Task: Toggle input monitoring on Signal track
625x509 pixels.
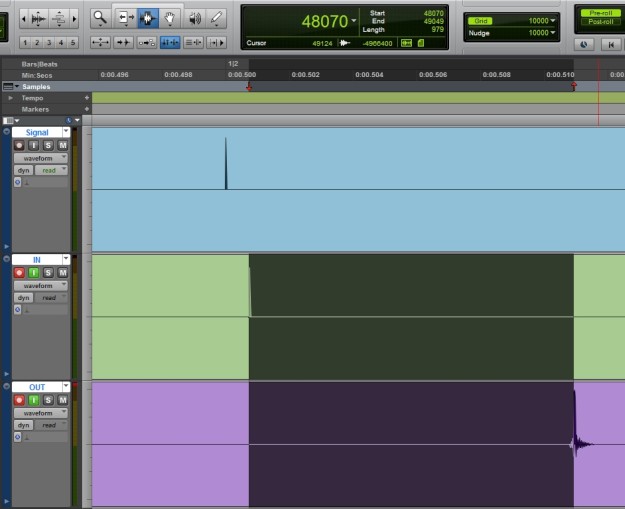Action: click(x=33, y=146)
